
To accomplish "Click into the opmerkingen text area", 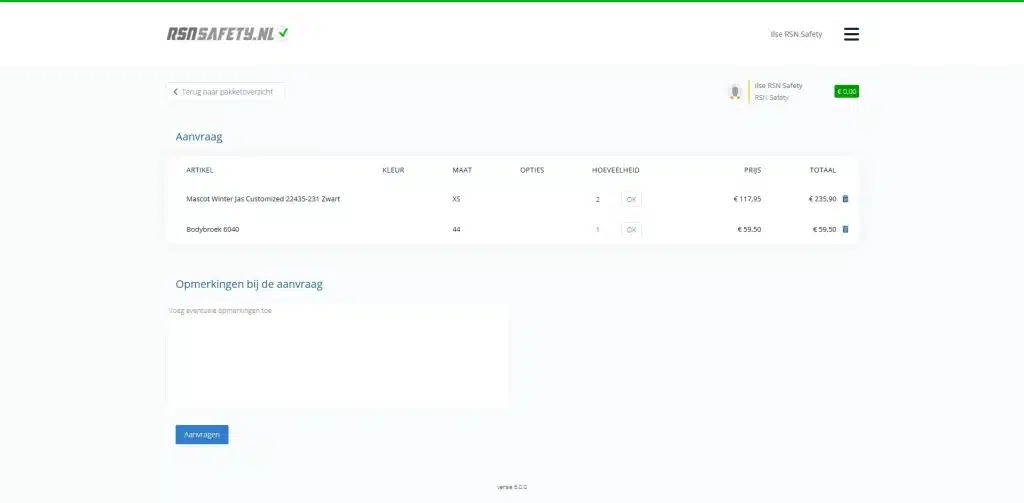I will [x=337, y=355].
